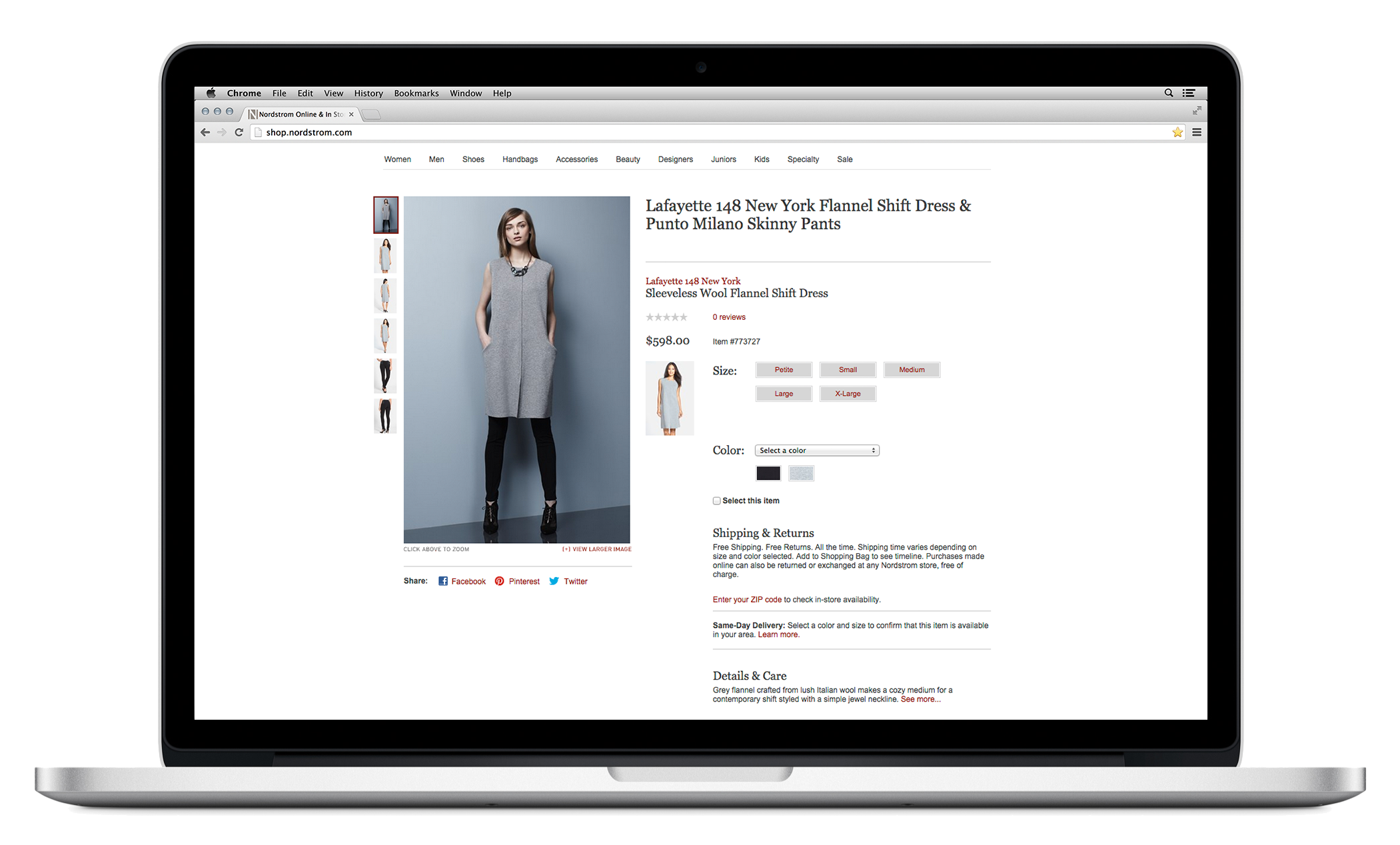1400x845 pixels.
Task: Open the Window menu
Action: coord(466,93)
